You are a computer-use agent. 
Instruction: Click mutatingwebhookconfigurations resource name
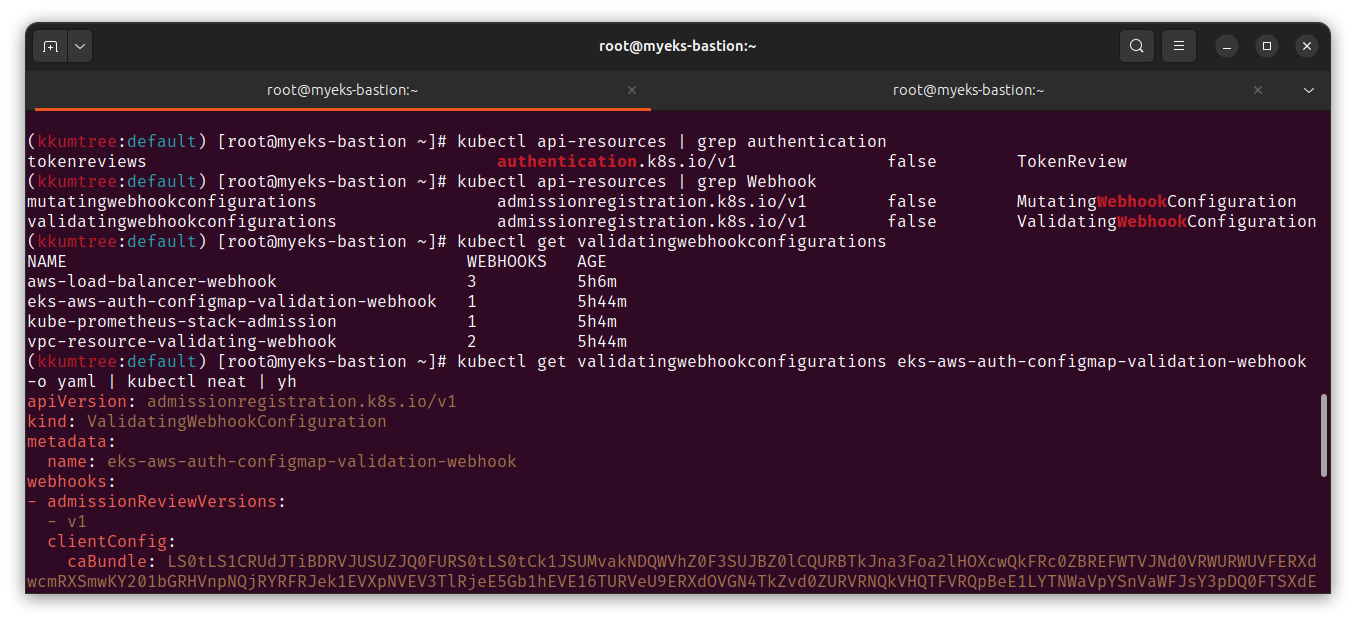point(172,202)
